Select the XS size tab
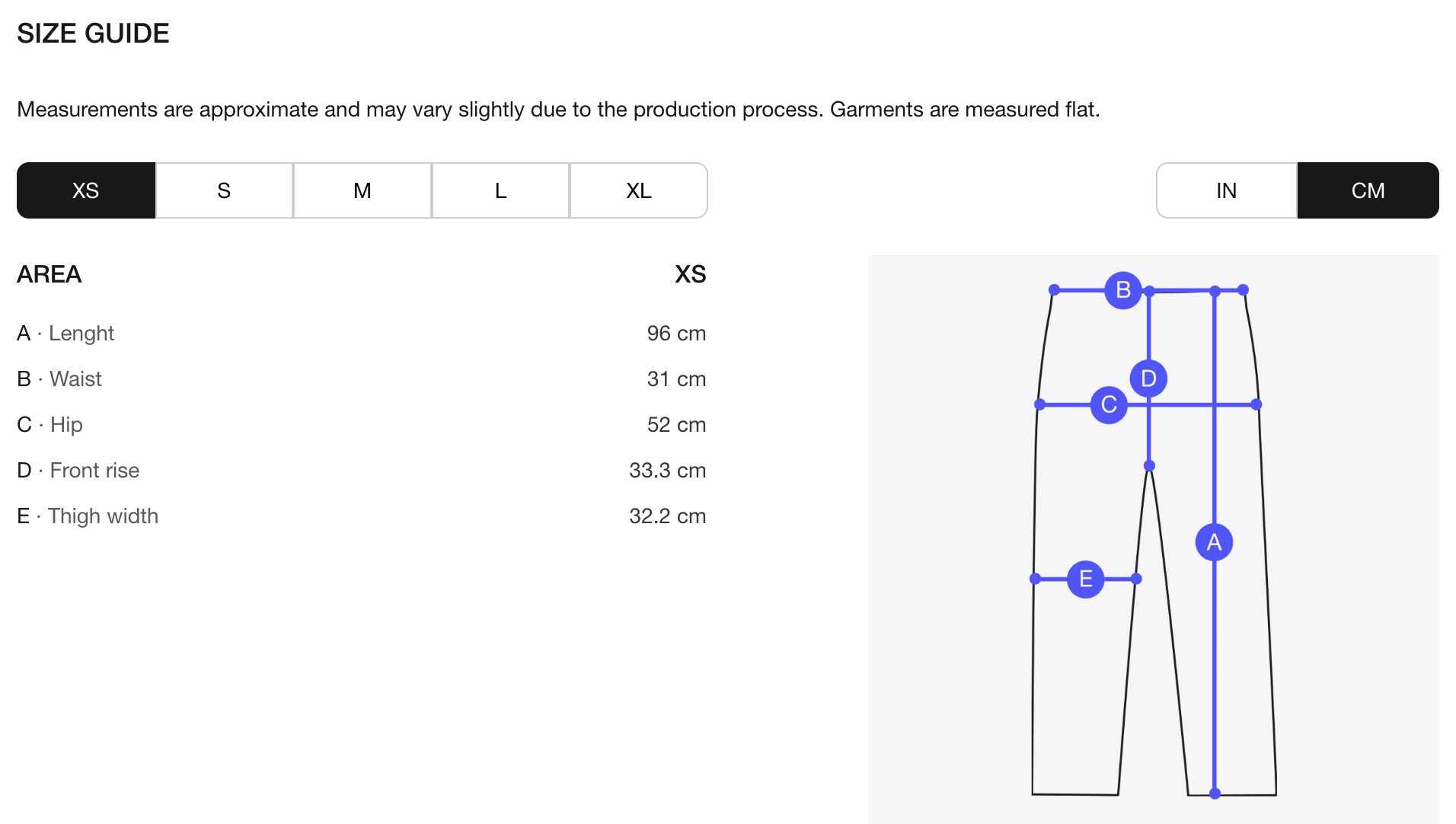Viewport: 1456px width, 824px height. [86, 190]
